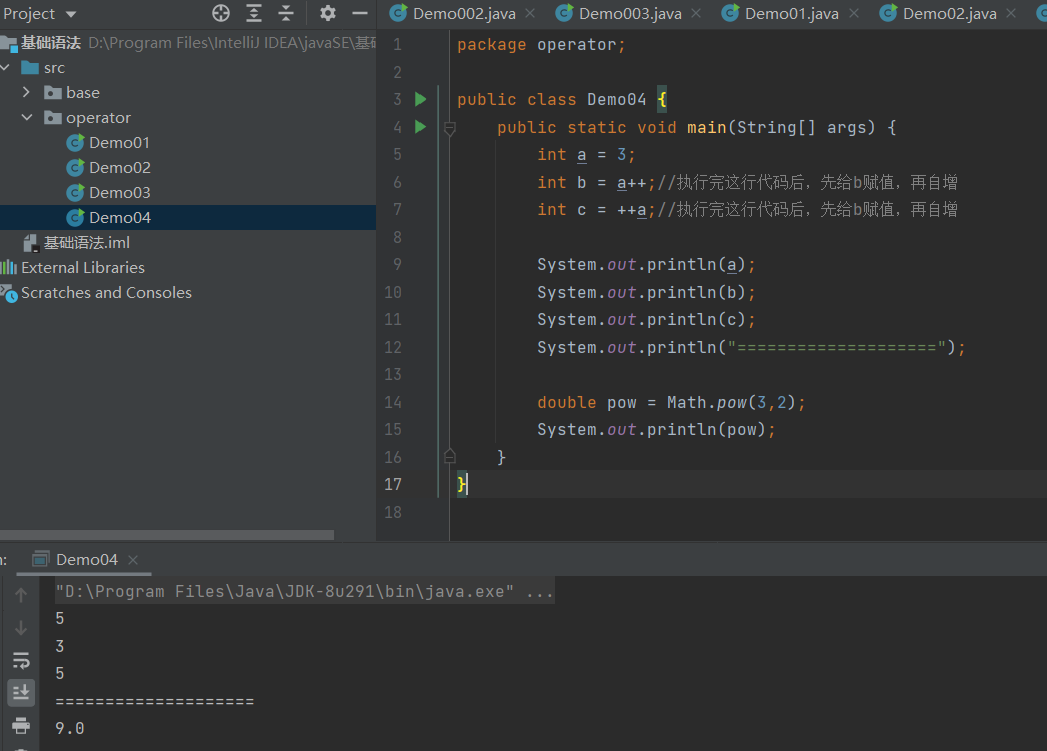This screenshot has width=1047, height=751.
Task: Select Demo04 in project tree
Action: [188, 218]
